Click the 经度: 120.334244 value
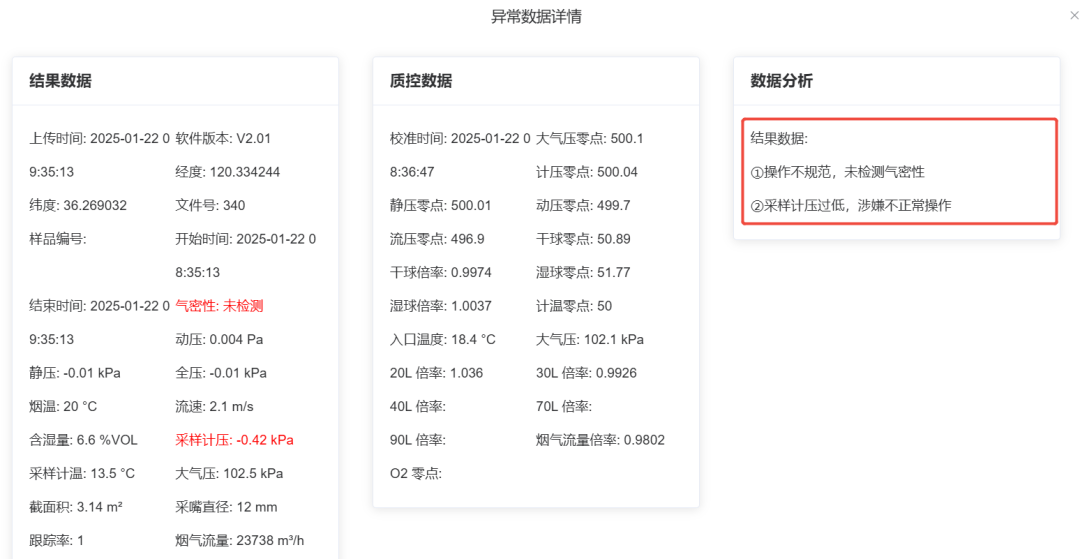 click(228, 172)
